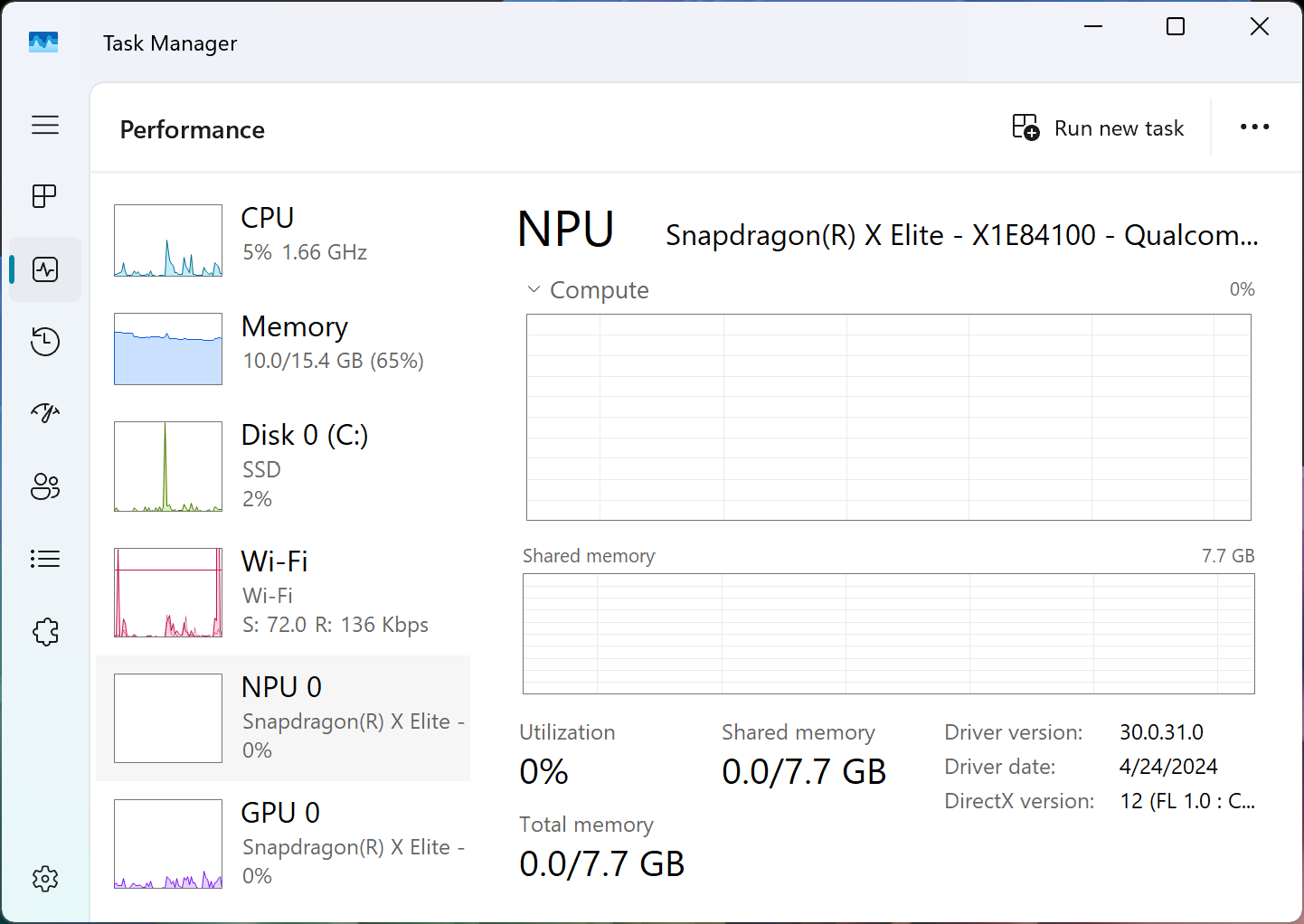Image resolution: width=1304 pixels, height=924 pixels.
Task: Open Task Manager settings gear
Action: coord(45,878)
